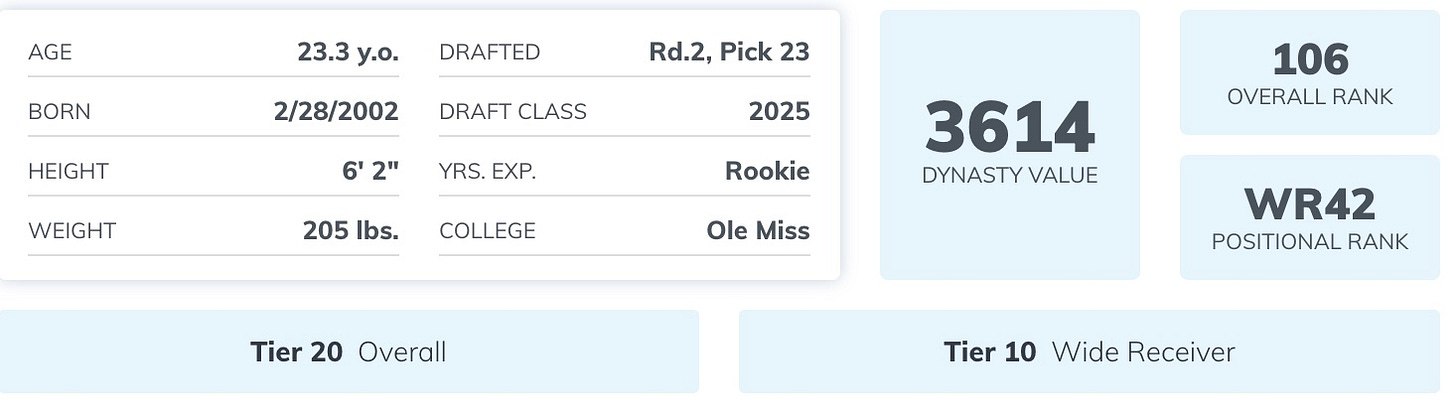Click the DRAFT CLASS label

tap(513, 112)
